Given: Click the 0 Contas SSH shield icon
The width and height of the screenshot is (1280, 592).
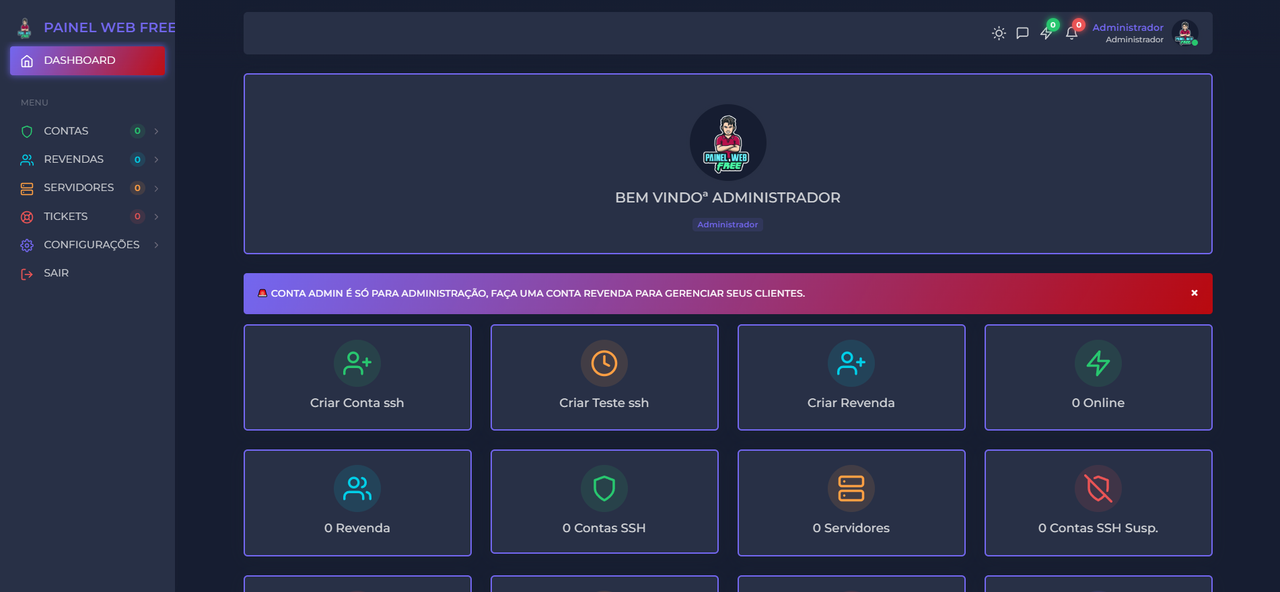Looking at the screenshot, I should [604, 488].
